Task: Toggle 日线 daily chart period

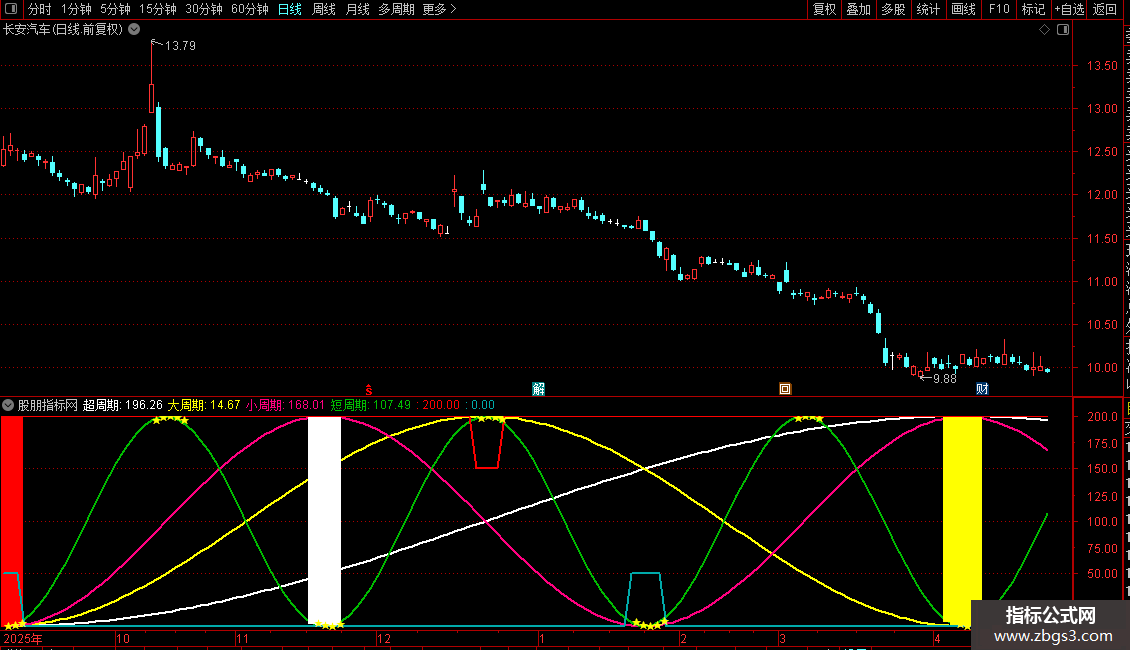Action: (x=290, y=9)
